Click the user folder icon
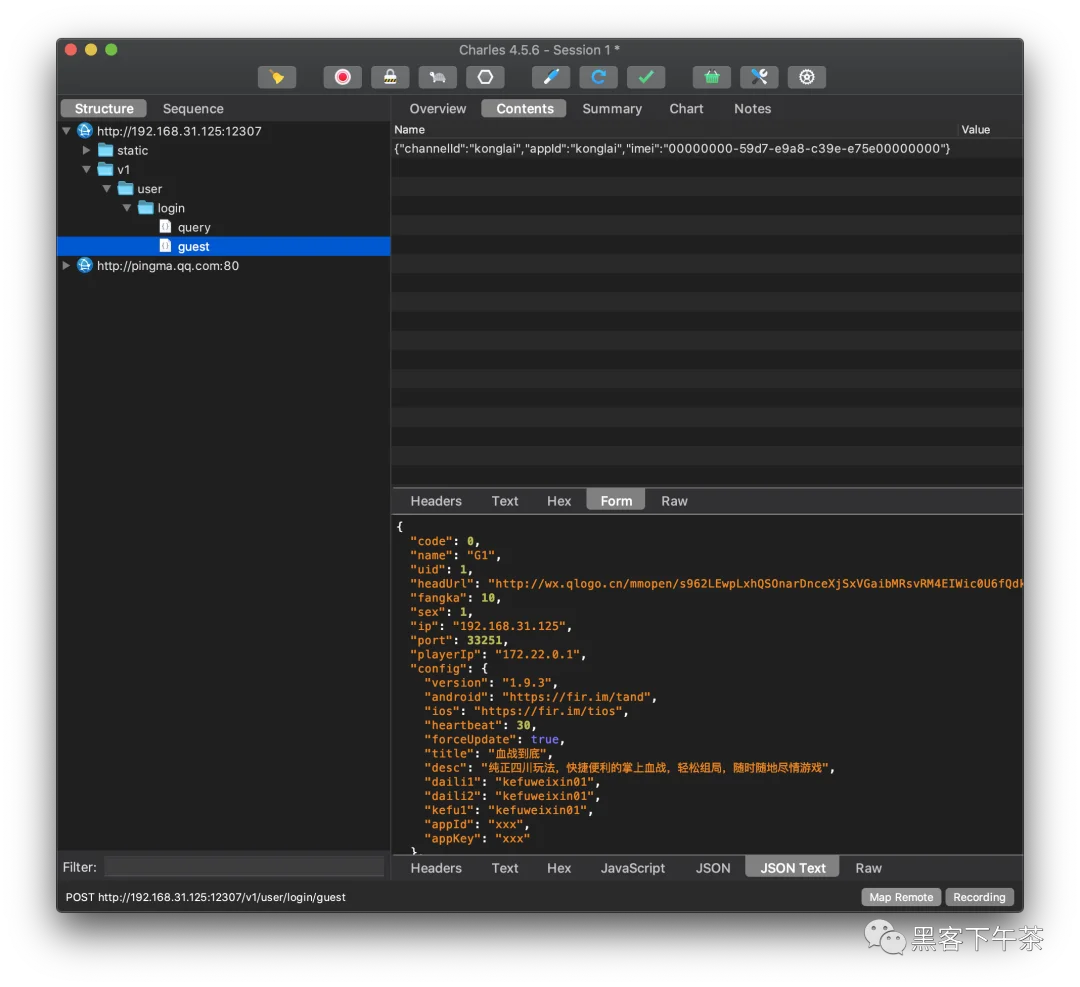This screenshot has width=1080, height=987. coord(125,189)
